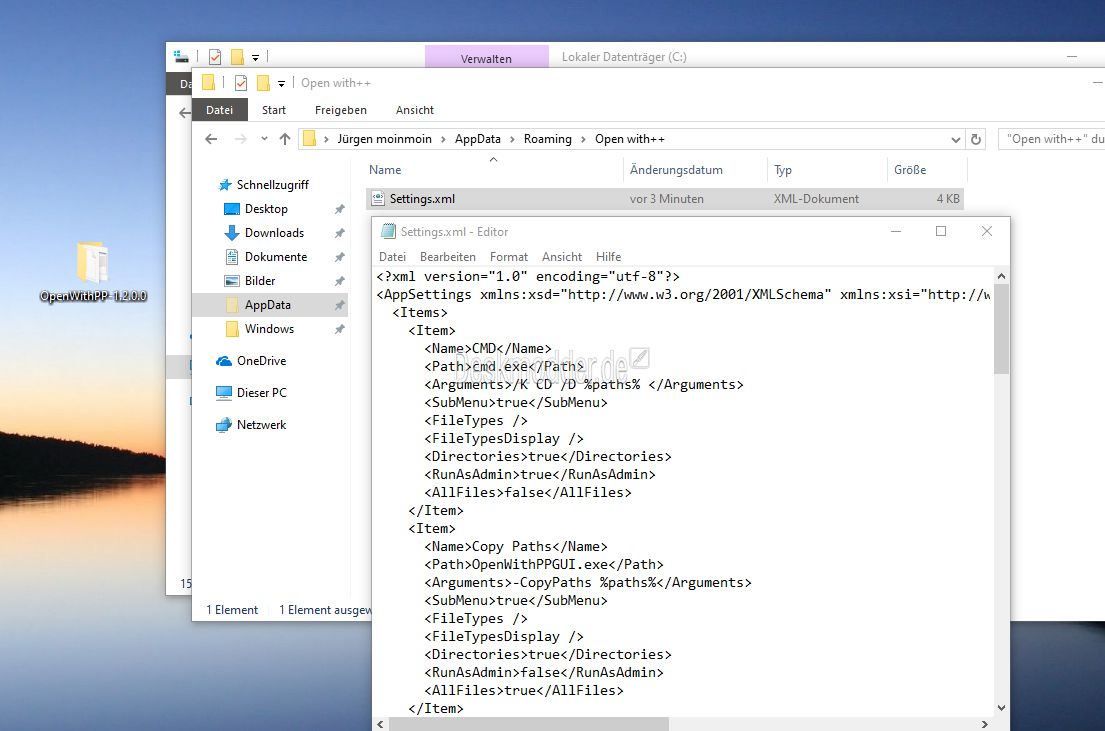
Task: Click the back arrow of the rear Lokaler Datenträger window
Action: tap(185, 113)
